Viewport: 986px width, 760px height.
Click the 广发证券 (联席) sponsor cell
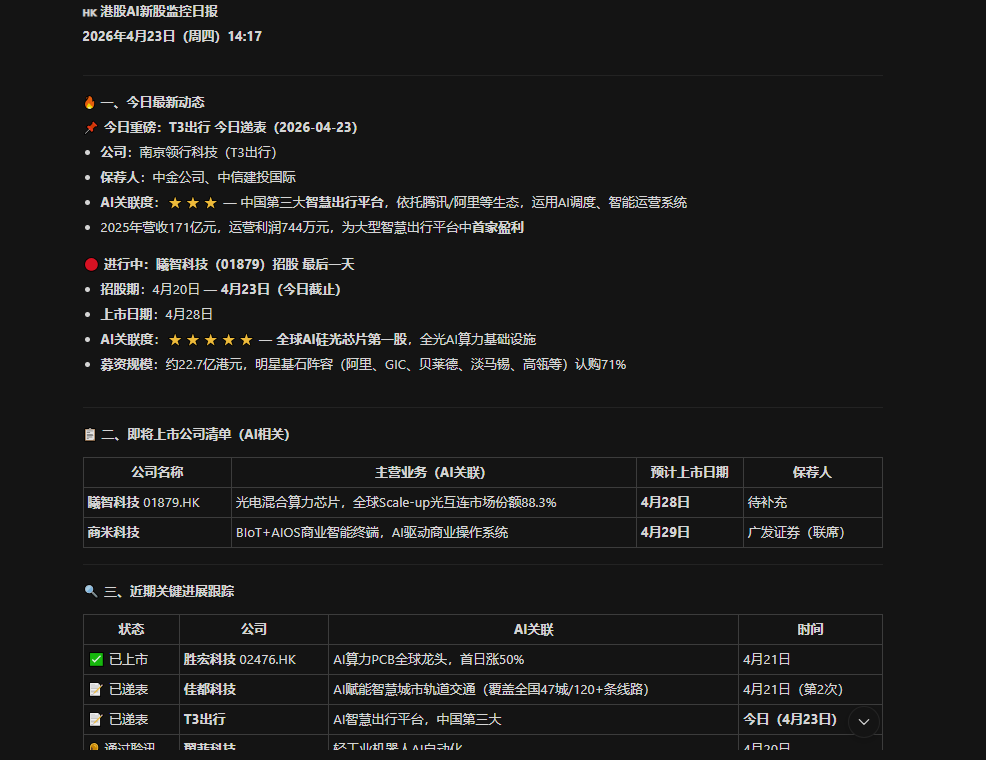coord(812,533)
